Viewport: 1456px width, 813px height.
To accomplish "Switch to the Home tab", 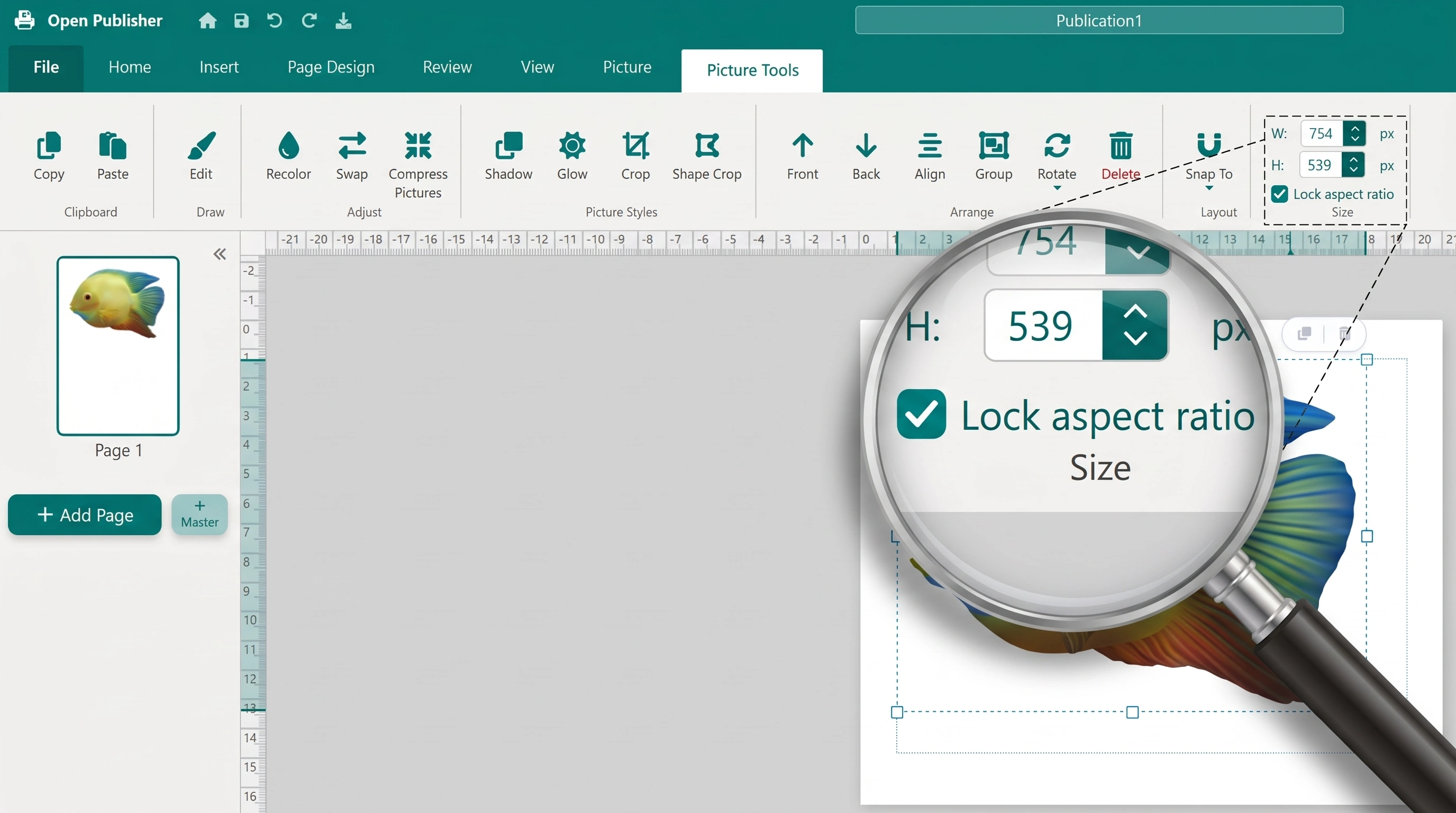I will [x=130, y=67].
